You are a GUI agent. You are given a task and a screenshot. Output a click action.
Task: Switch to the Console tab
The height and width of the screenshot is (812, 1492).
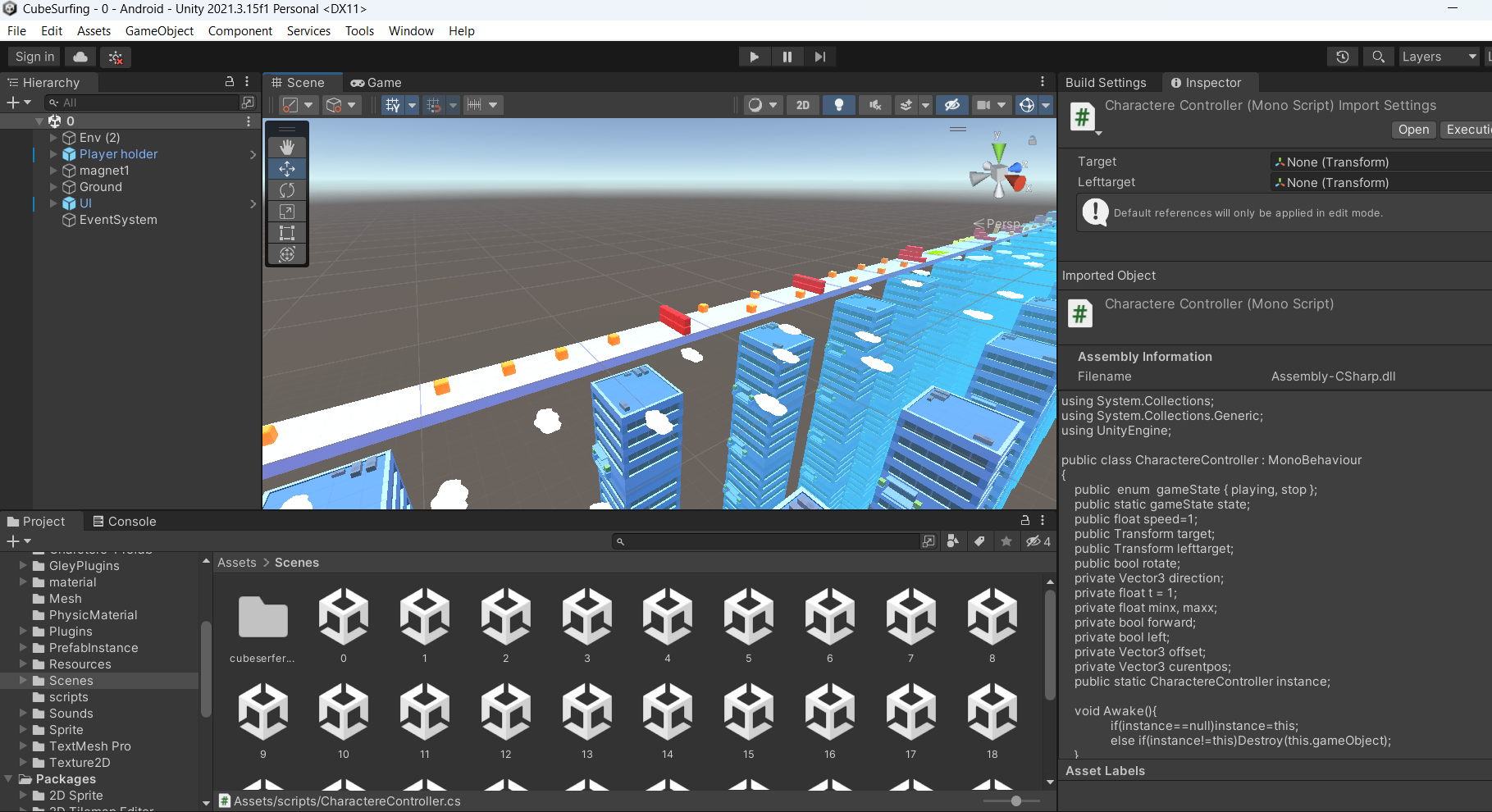pyautogui.click(x=125, y=522)
